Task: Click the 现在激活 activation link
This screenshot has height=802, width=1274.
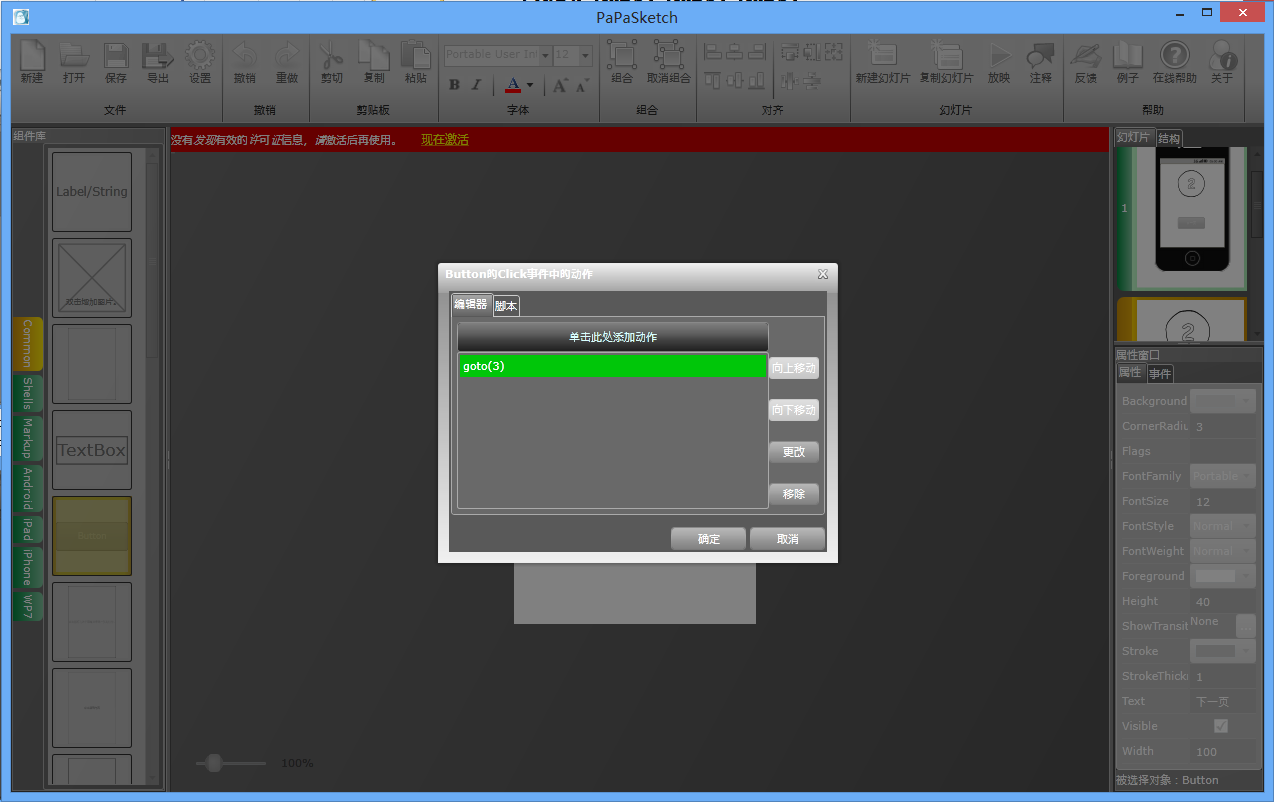Action: pyautogui.click(x=445, y=140)
